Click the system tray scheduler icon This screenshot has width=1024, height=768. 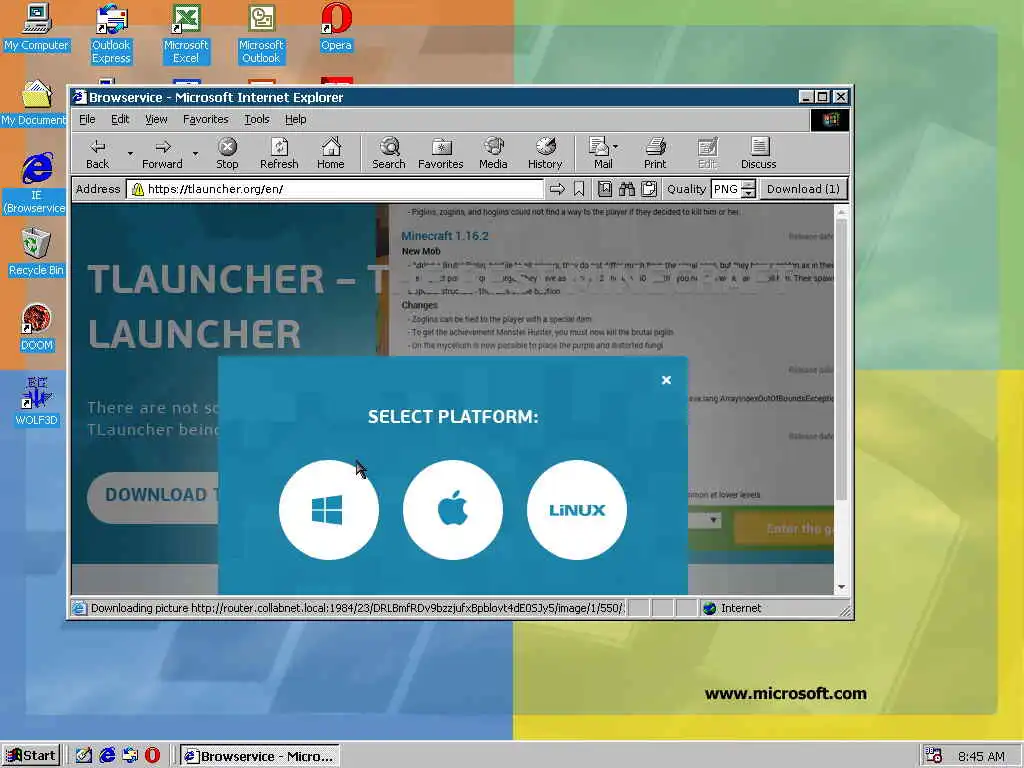point(933,756)
